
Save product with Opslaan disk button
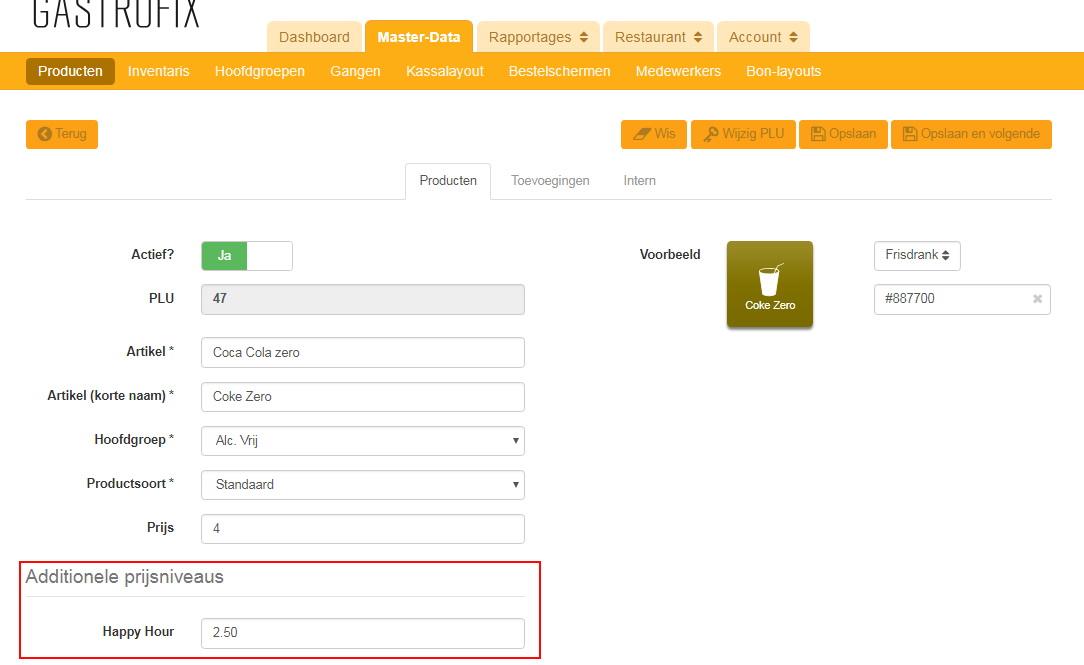[842, 134]
